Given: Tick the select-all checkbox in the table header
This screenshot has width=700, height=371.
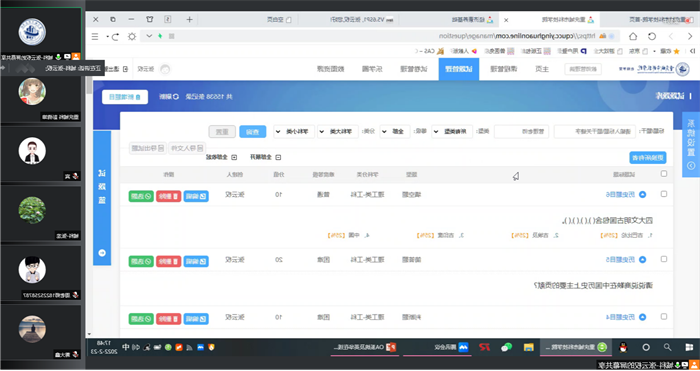Looking at the screenshot, I should [664, 174].
